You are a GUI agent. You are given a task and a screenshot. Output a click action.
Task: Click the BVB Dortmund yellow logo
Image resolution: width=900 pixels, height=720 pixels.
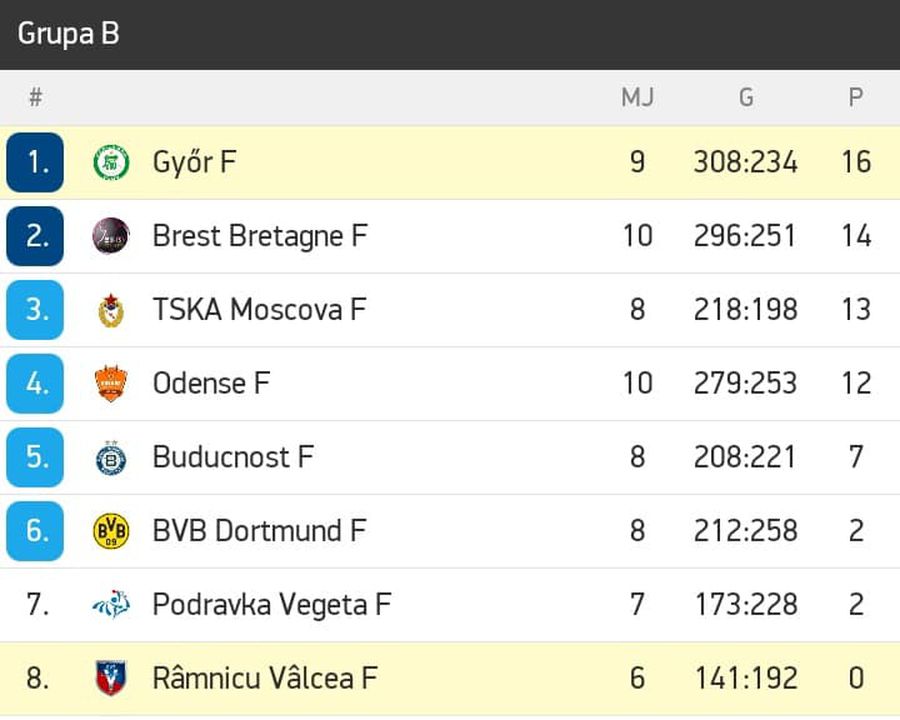111,531
